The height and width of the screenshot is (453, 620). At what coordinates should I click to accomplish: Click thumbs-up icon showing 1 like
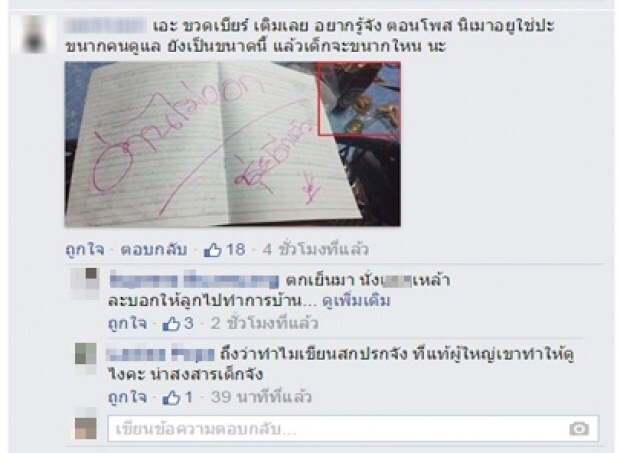tap(171, 397)
